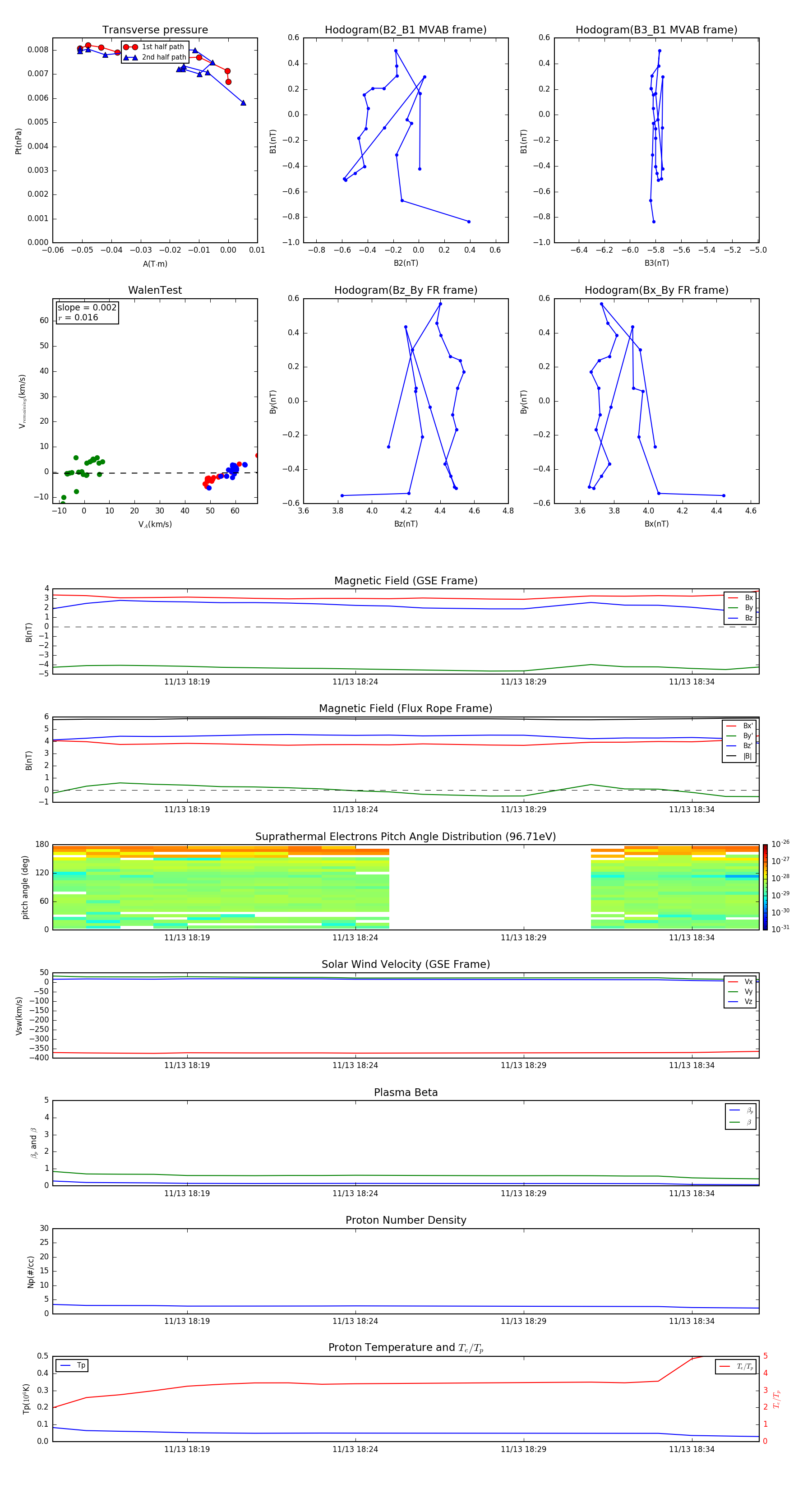Click the green beta curve in Plasma Beta

pos(406,1176)
